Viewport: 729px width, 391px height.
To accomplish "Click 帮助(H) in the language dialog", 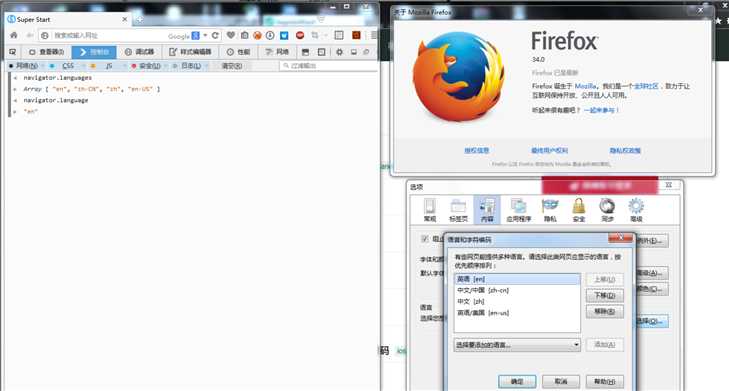I will click(x=604, y=381).
